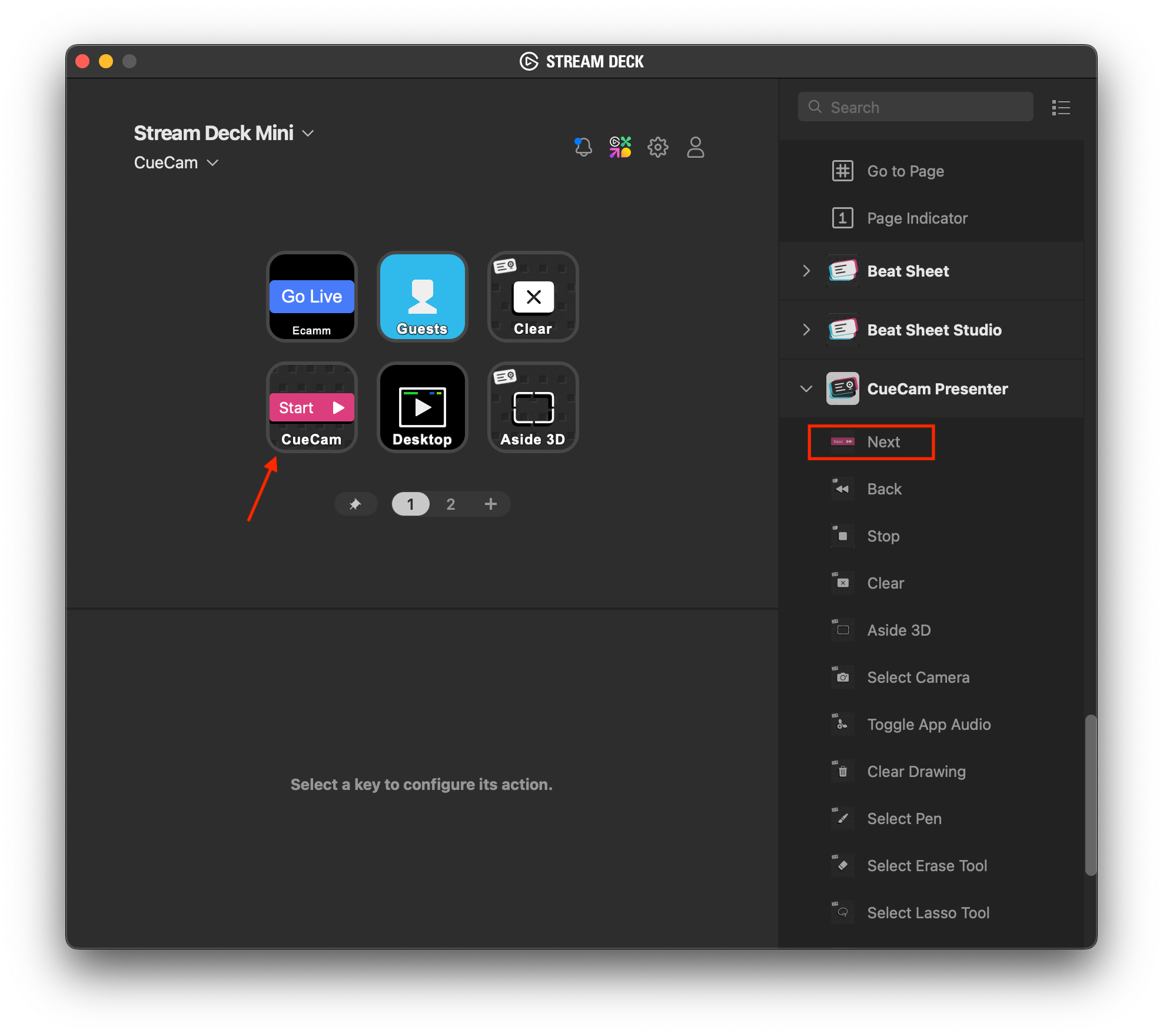The width and height of the screenshot is (1163, 1036).
Task: Click the Beat Sheet Studio category title
Action: [x=934, y=330]
